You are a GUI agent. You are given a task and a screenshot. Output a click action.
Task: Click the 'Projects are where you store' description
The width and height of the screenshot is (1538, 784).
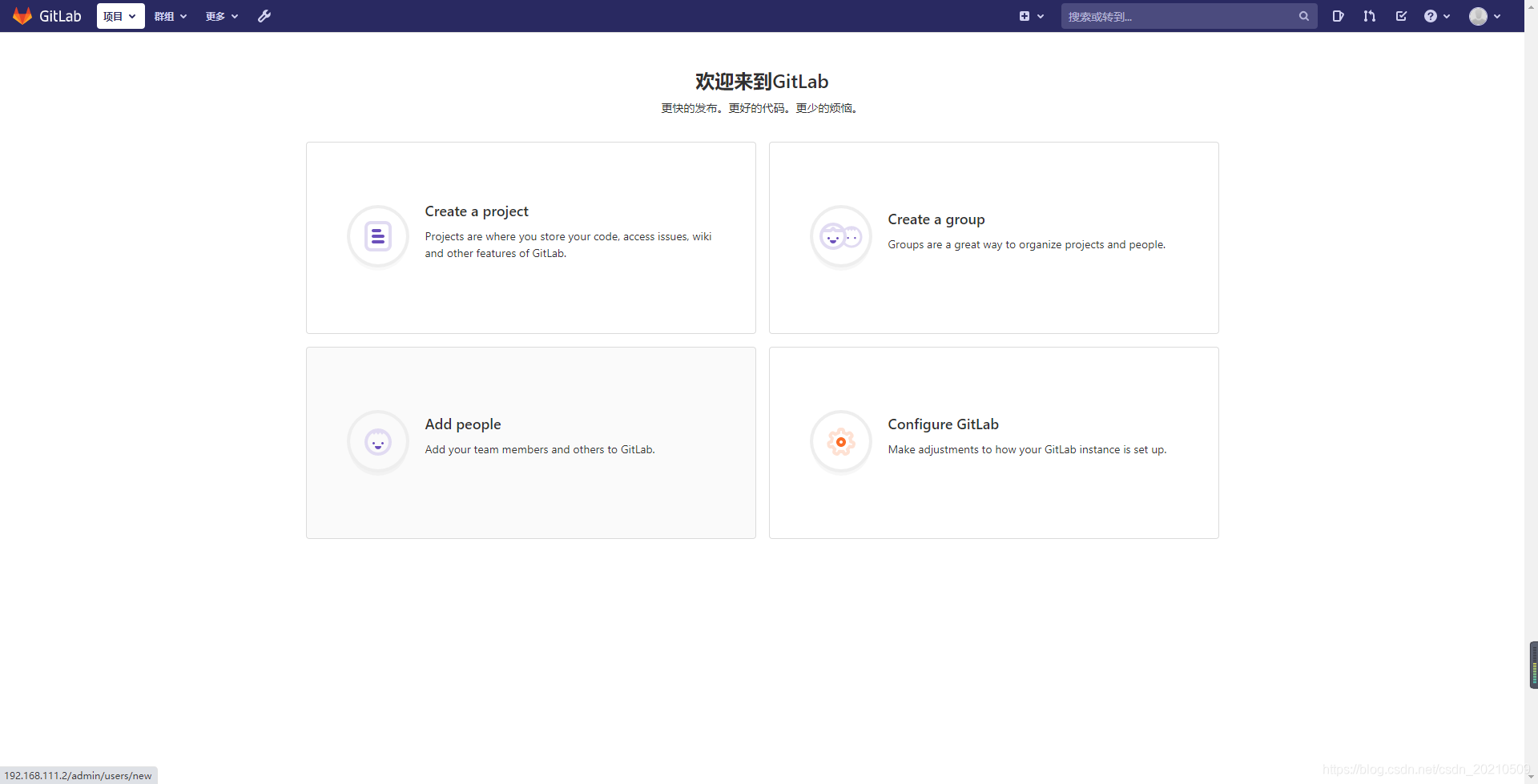568,245
